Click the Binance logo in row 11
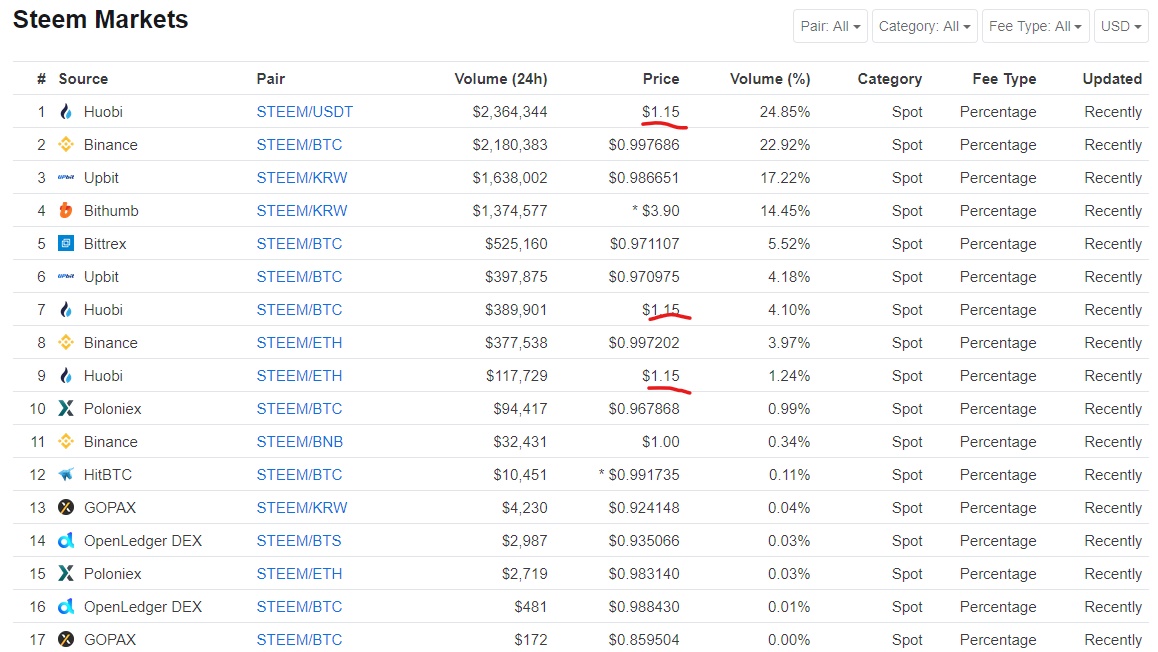Screen dimensions: 1158x652 coord(66,442)
